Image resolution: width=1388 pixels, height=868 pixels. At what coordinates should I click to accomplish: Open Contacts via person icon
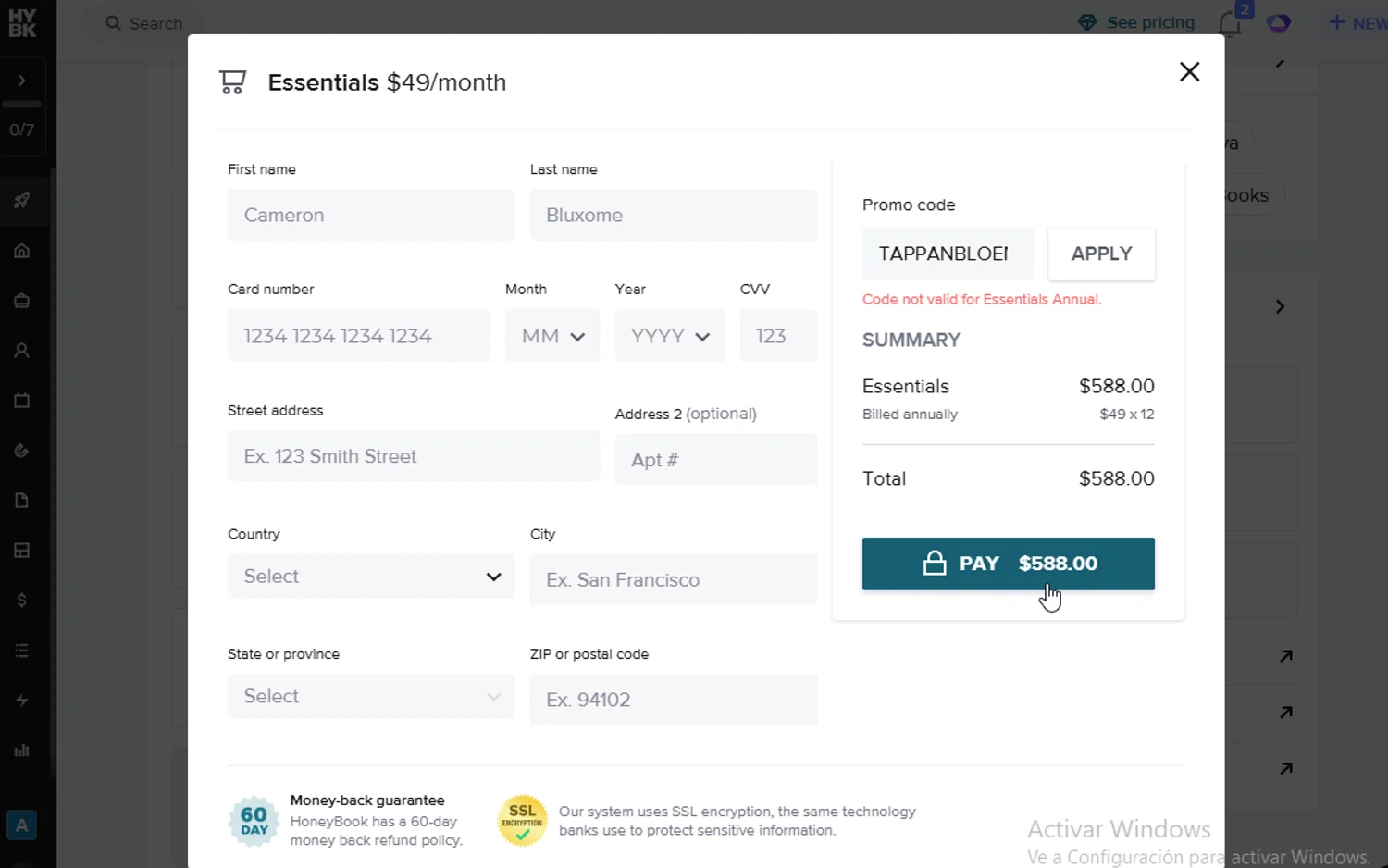tap(22, 351)
